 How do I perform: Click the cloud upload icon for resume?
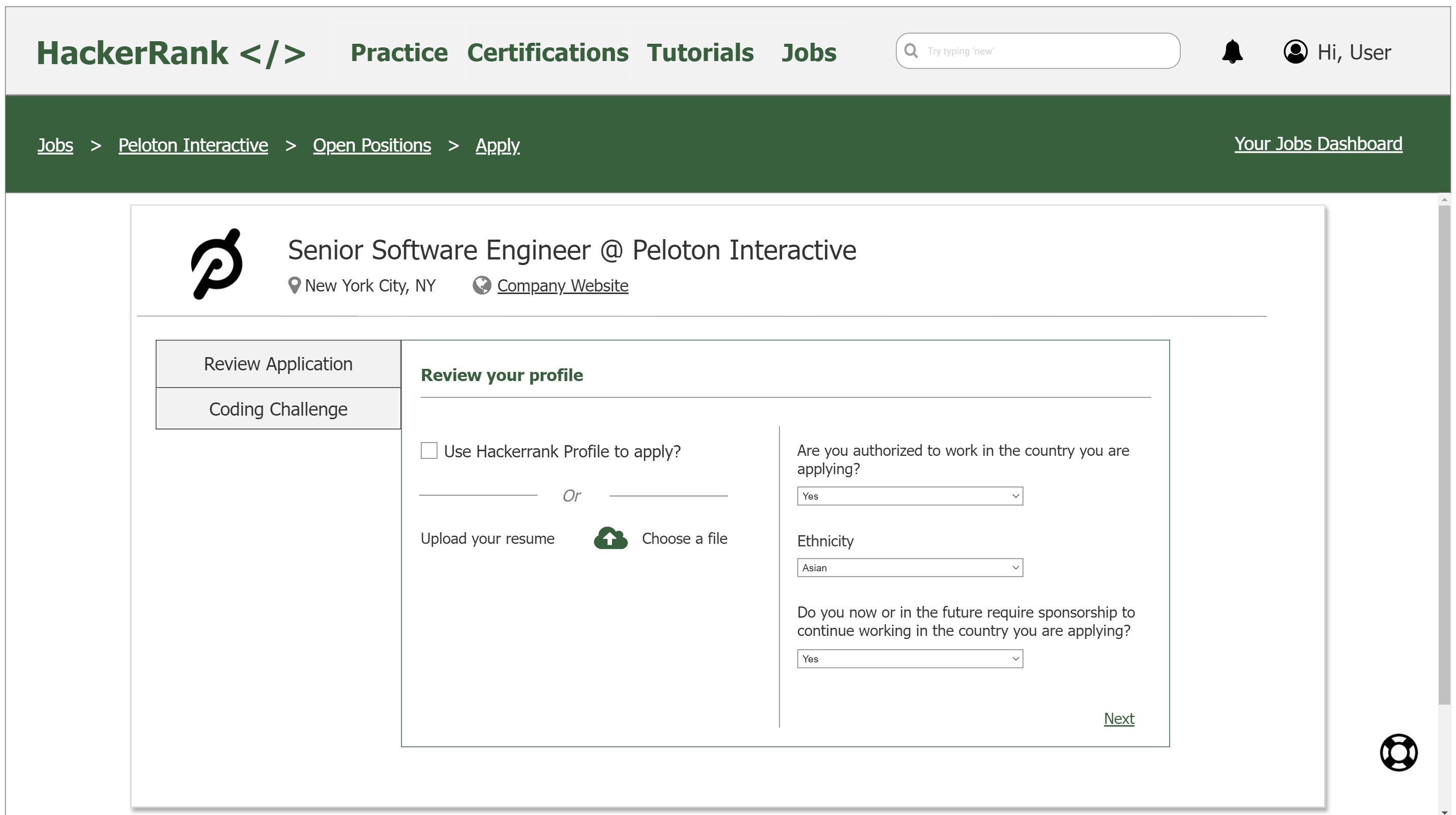[x=610, y=538]
